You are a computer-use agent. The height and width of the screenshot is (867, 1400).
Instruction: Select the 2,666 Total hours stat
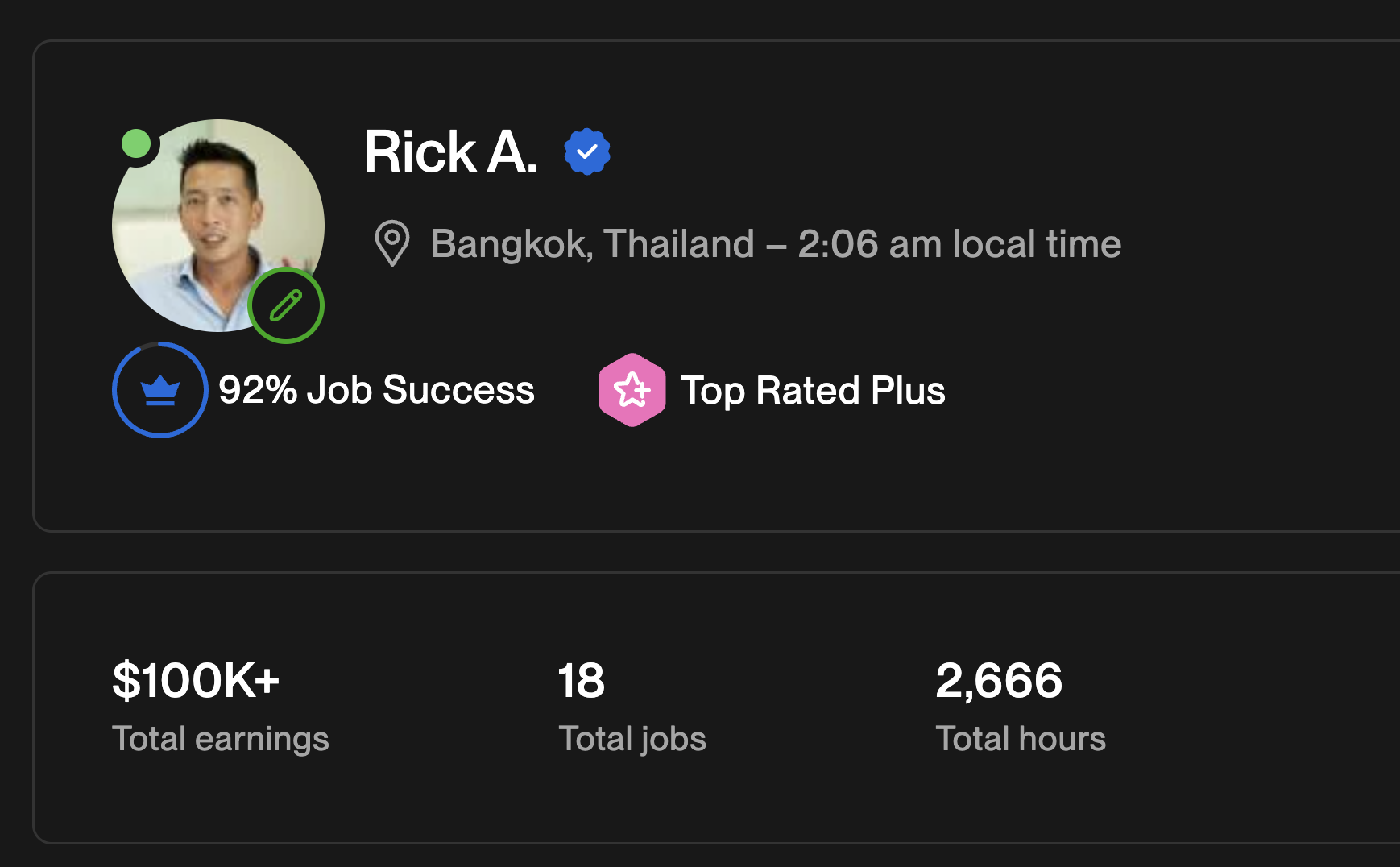click(x=1000, y=679)
